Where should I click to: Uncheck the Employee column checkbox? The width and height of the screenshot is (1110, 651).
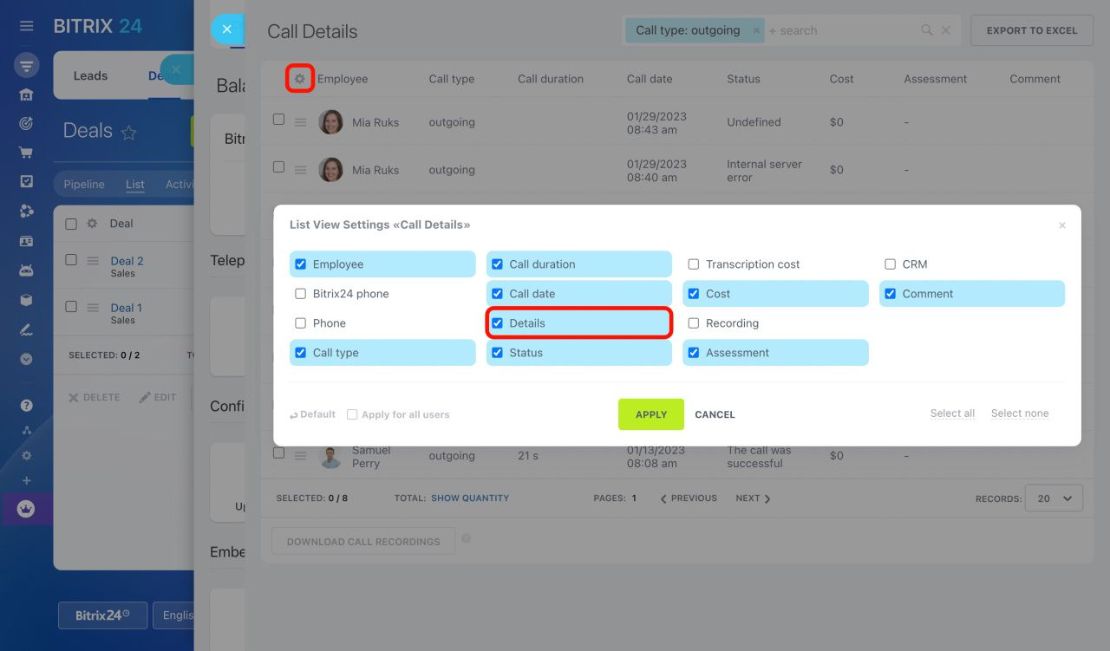tap(301, 264)
